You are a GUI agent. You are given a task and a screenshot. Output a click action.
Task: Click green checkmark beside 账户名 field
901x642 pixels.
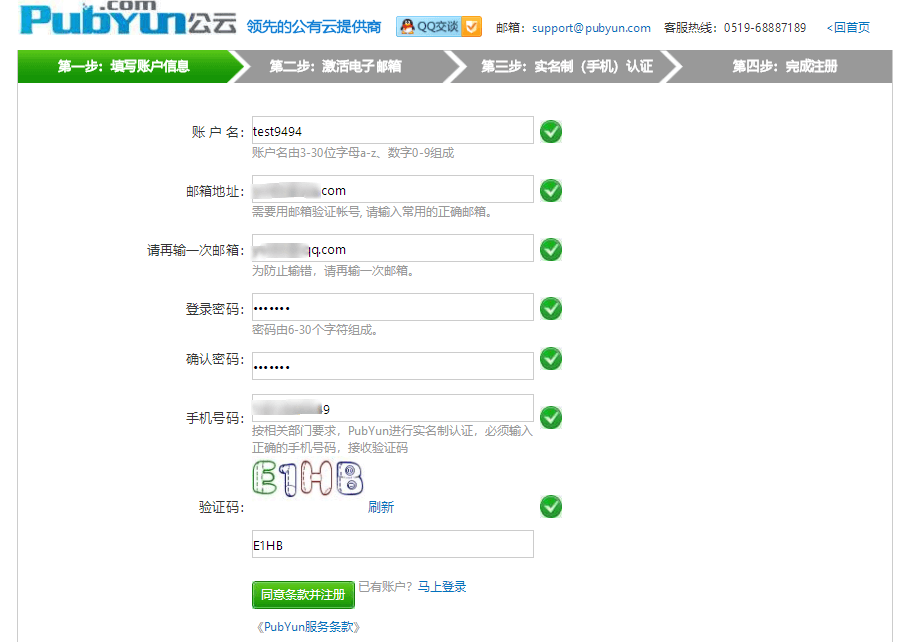550,130
